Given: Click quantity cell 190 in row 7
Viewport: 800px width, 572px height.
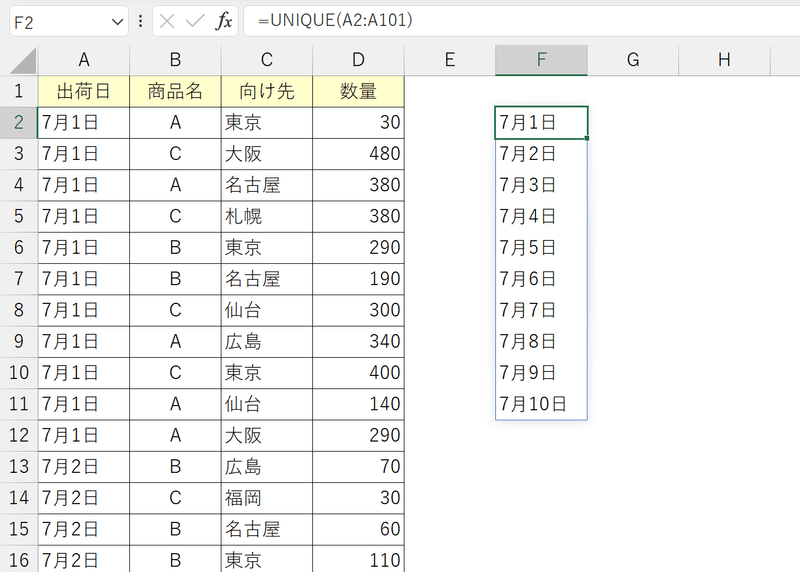Looking at the screenshot, I should point(358,279).
